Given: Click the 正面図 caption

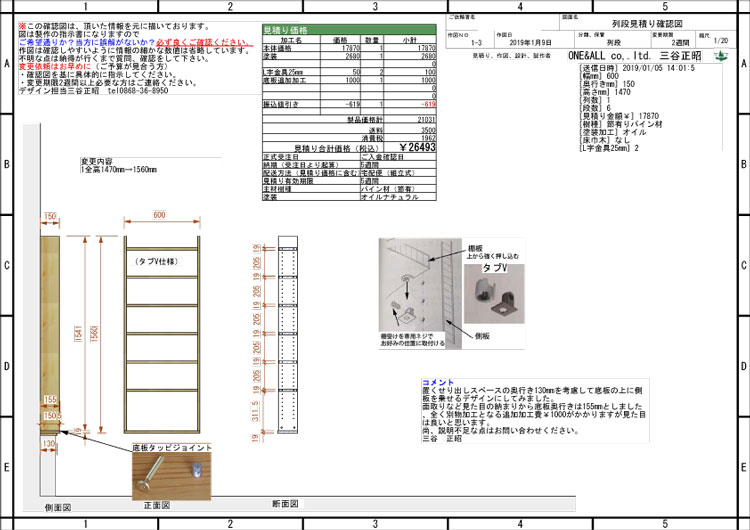Looking at the screenshot, I should (x=157, y=505).
